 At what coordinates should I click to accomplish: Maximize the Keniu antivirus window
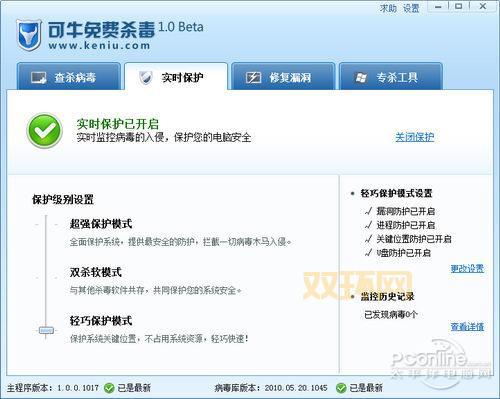pyautogui.click(x=459, y=7)
